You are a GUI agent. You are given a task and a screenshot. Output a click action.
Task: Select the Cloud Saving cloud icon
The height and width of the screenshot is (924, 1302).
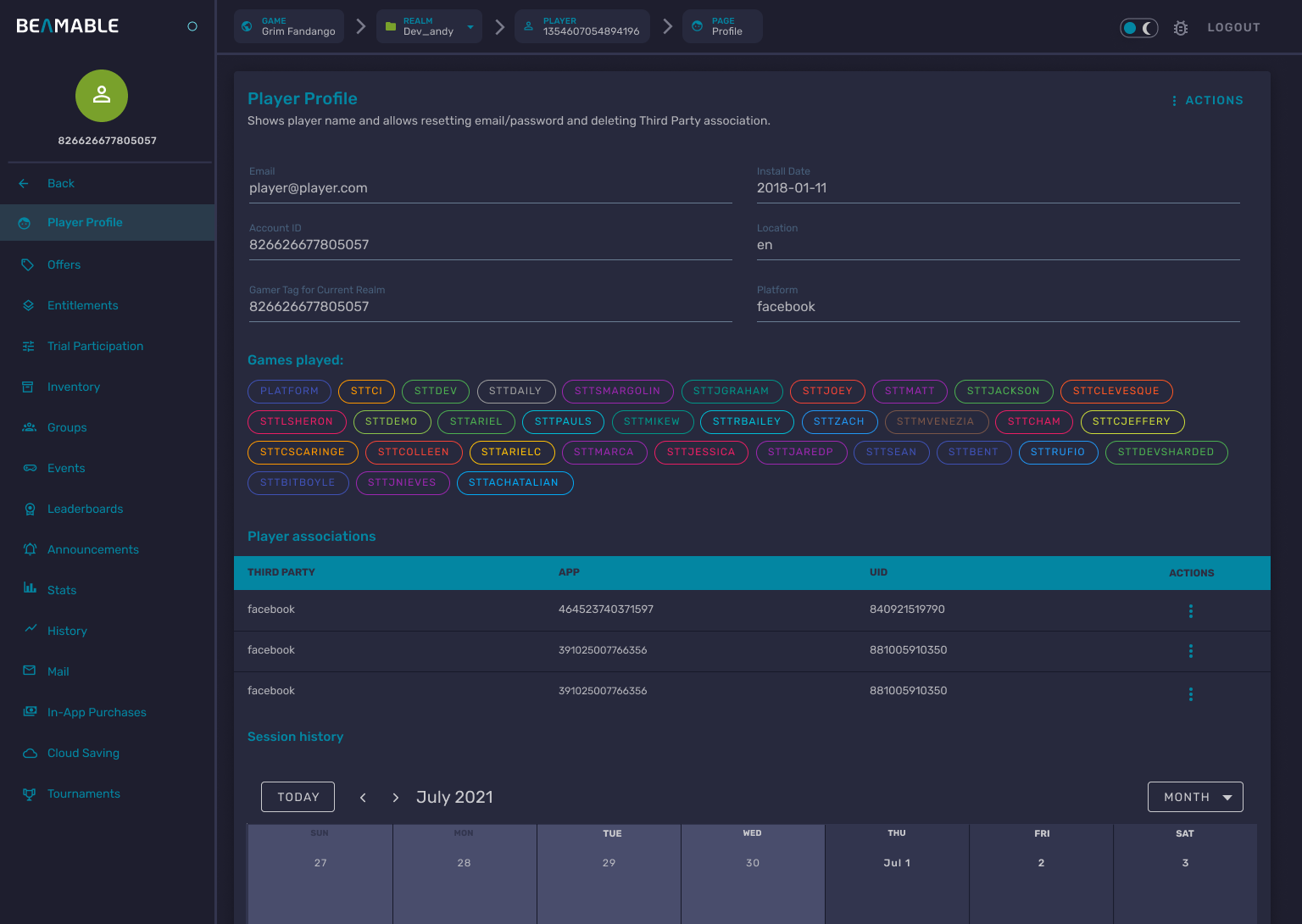(x=29, y=753)
